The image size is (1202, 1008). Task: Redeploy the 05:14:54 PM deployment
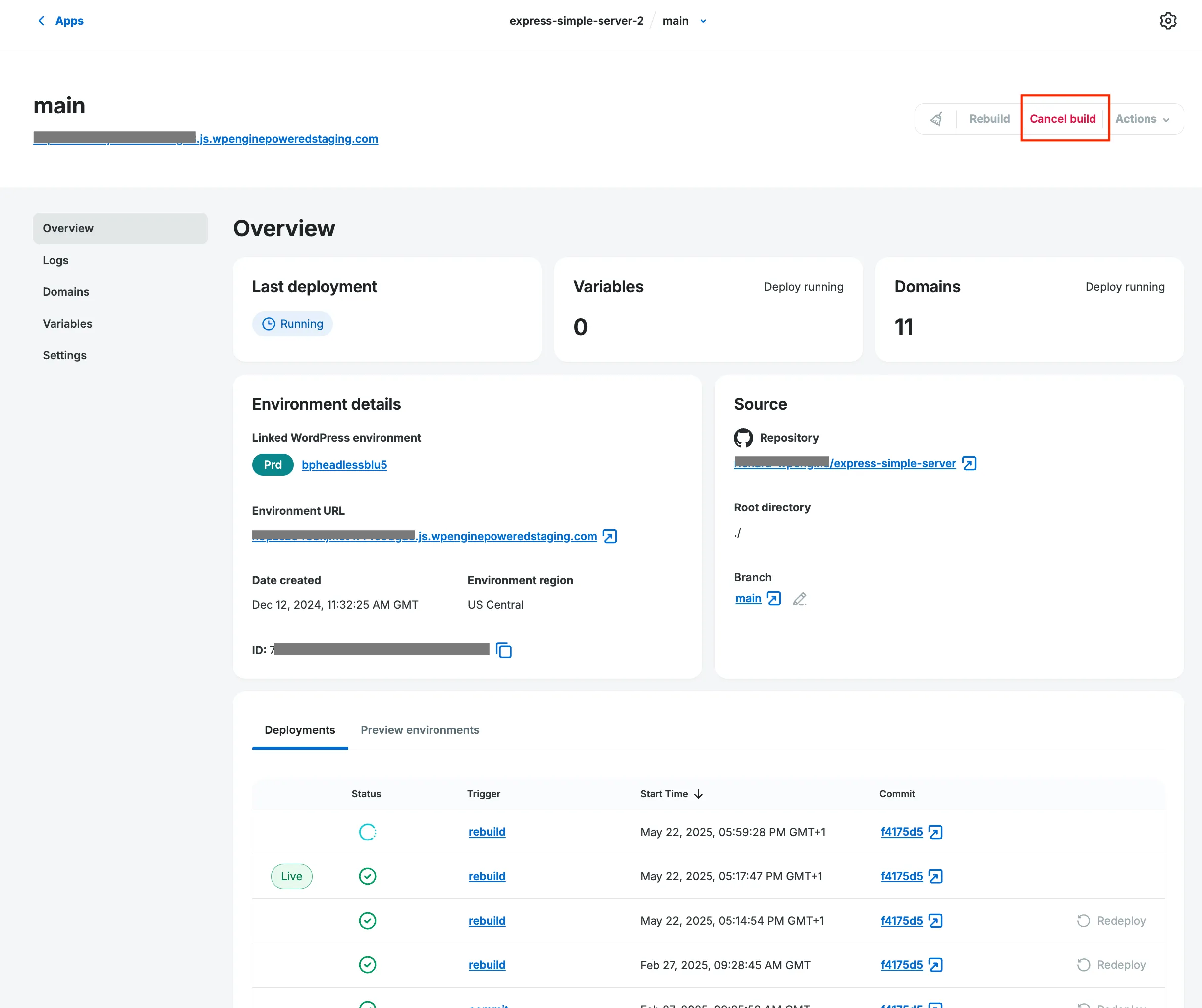click(1111, 920)
